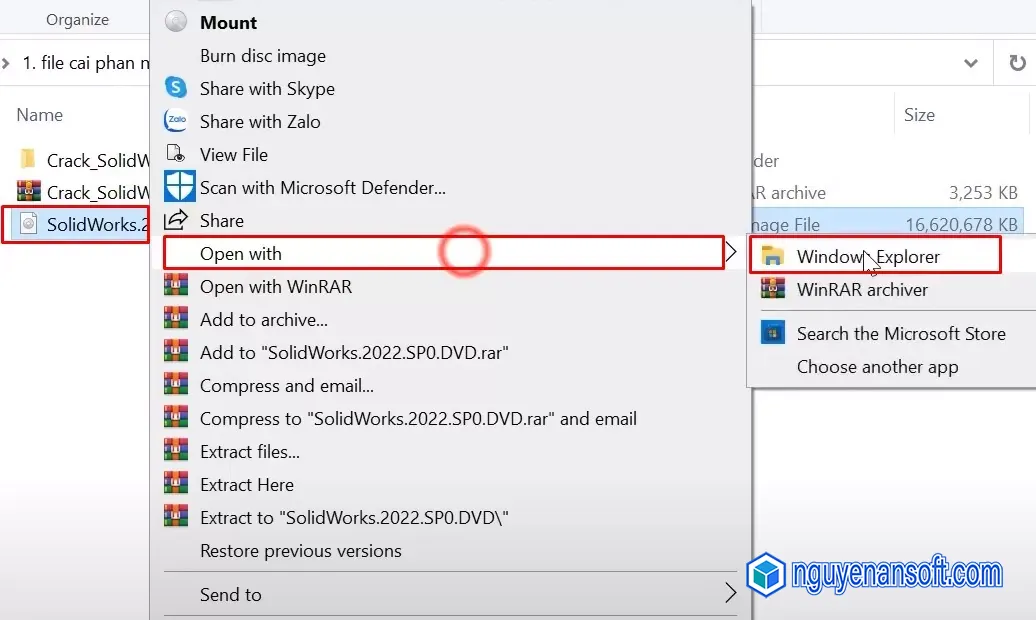Expand the Send to submenu arrow
This screenshot has height=620, width=1036.
731,594
